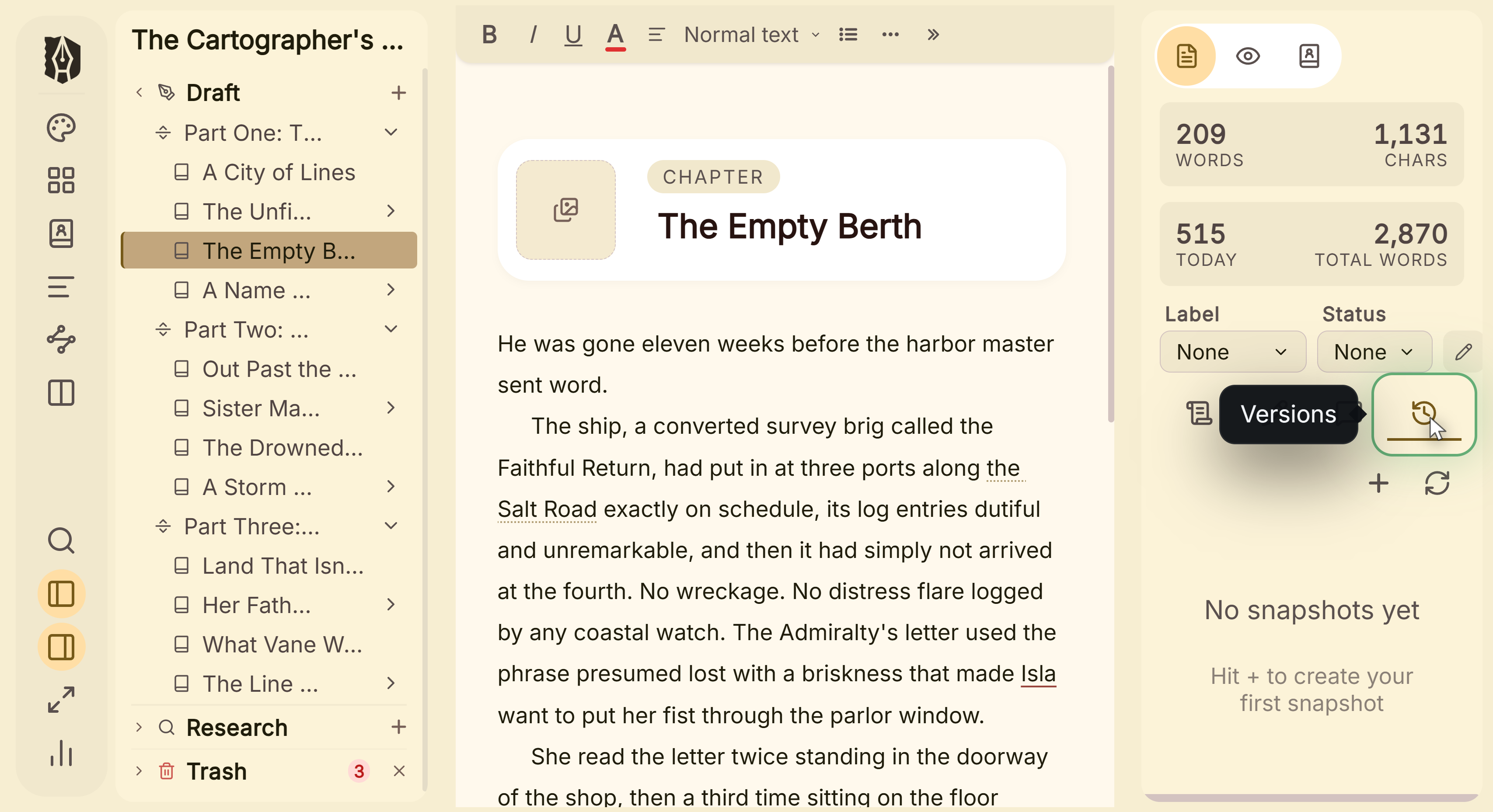
Task: Open the plot flow connector icon
Action: (61, 340)
